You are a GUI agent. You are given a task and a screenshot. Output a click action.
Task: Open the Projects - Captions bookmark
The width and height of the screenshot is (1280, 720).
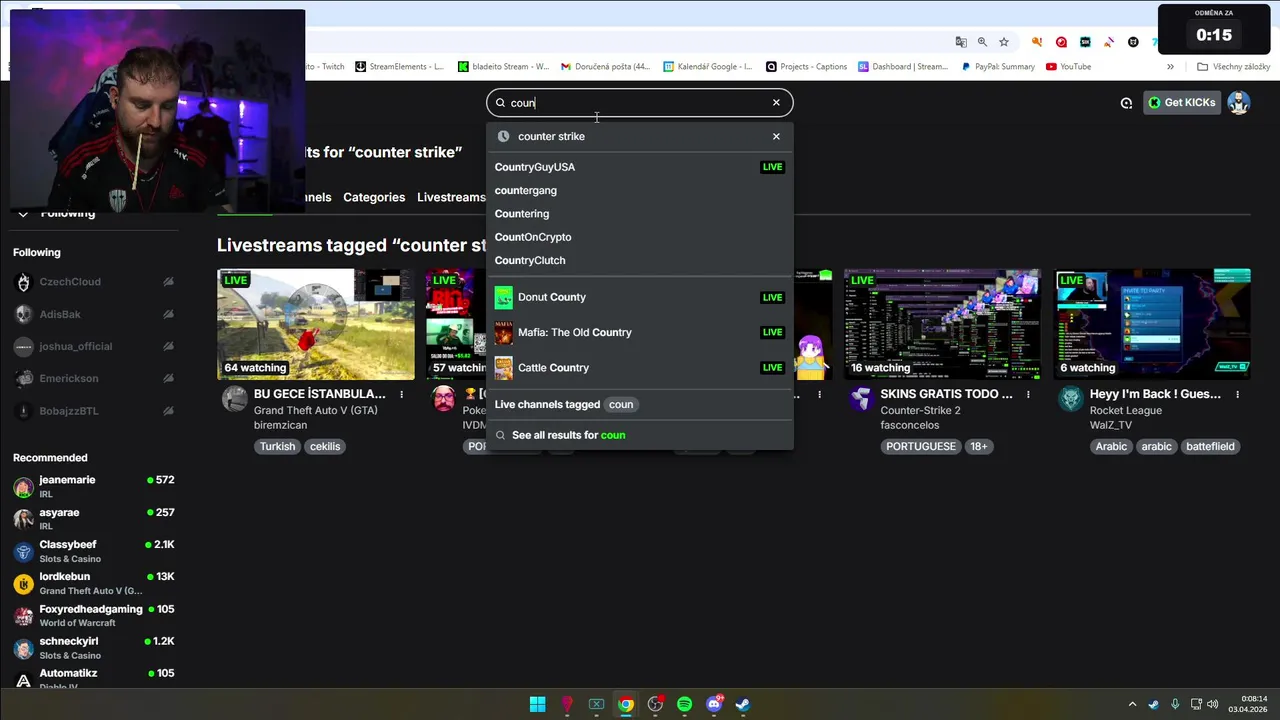coord(807,67)
